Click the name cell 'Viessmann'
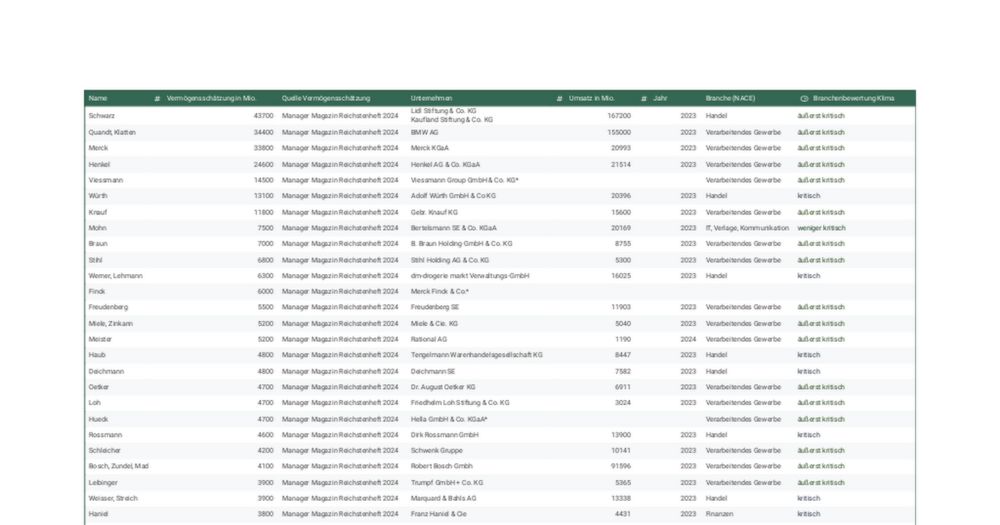Viewport: 1000px width, 525px height. 106,181
